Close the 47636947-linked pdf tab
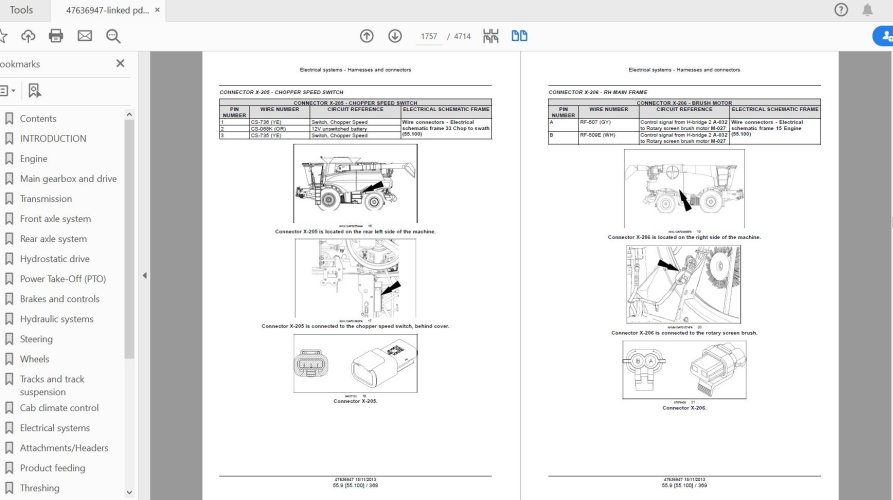This screenshot has height=500, width=893. click(157, 10)
